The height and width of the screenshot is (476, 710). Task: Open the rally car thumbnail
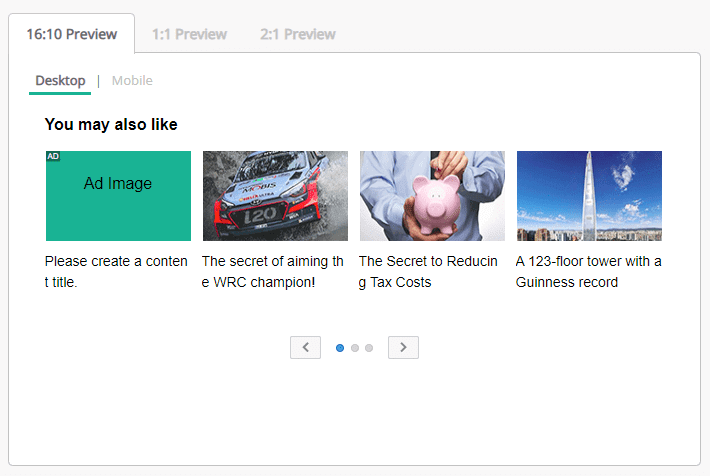[x=275, y=196]
